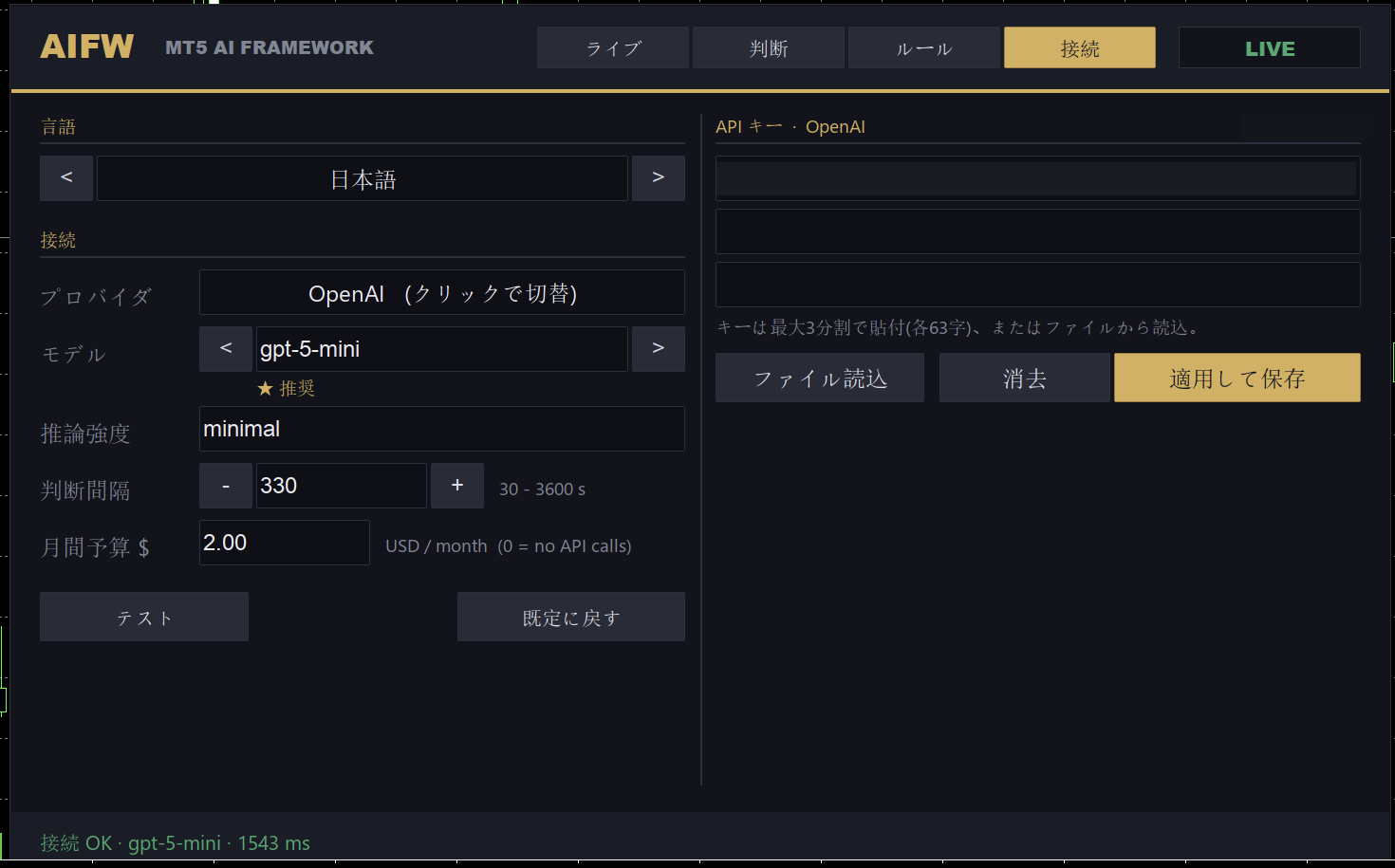1395x868 pixels.
Task: Click the プロバイダ label
Action: point(96,297)
